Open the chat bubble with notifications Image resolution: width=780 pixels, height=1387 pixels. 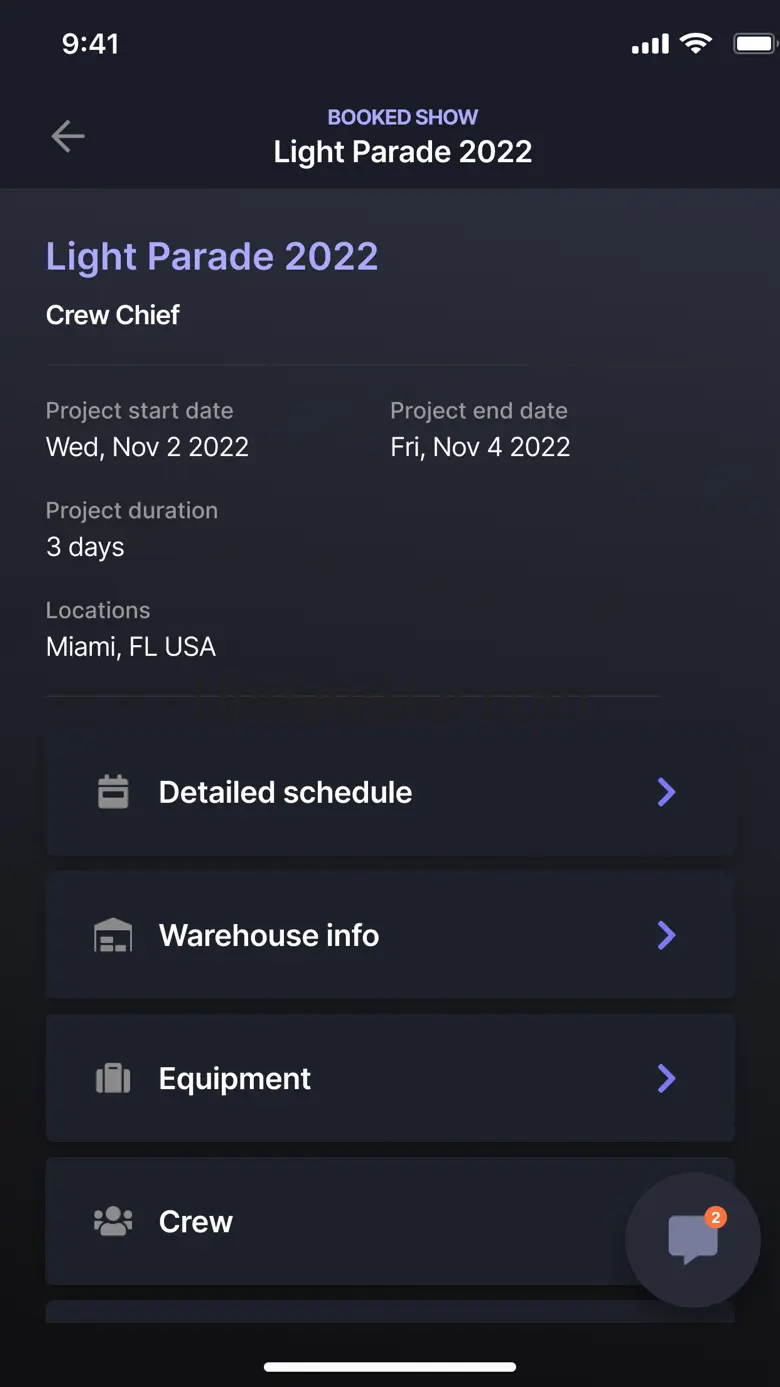coord(693,1240)
